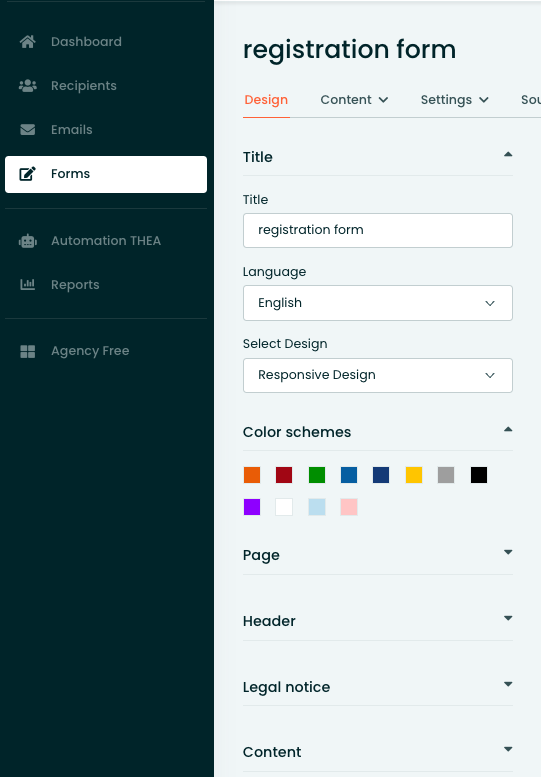This screenshot has height=777, width=541.
Task: Collapse the Title section
Action: point(508,155)
